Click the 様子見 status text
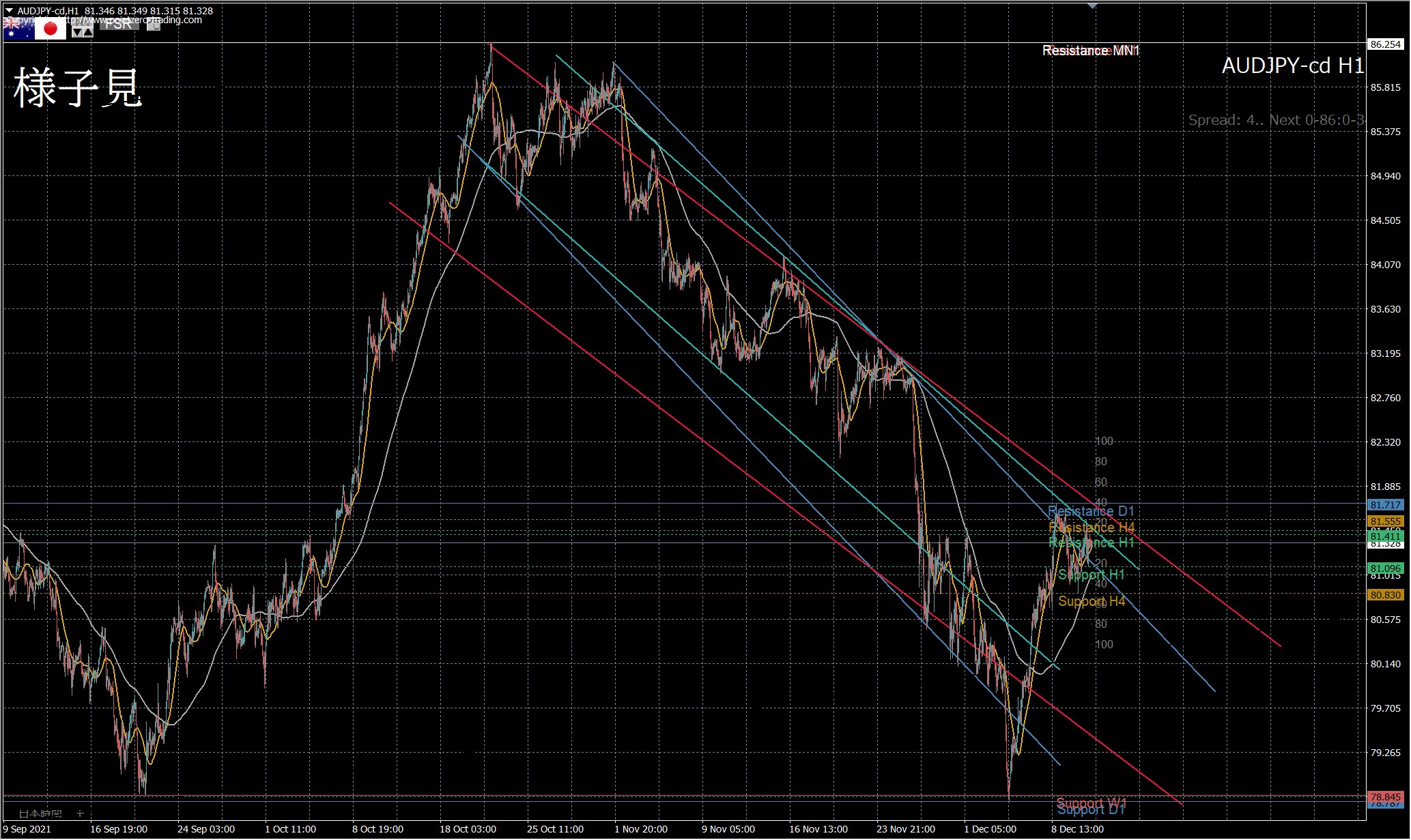 tap(77, 89)
